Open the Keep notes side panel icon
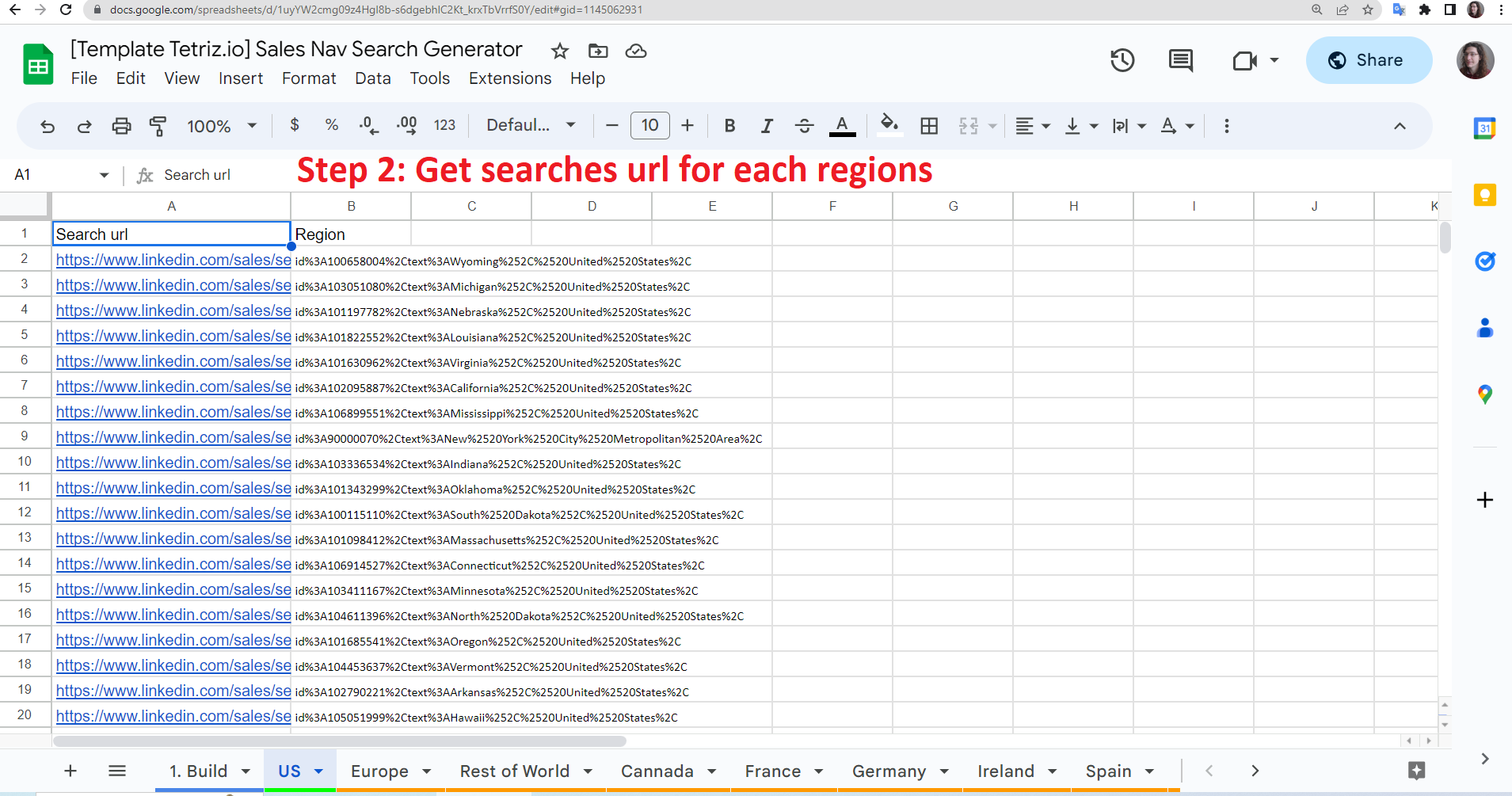The width and height of the screenshot is (1512, 796). [1484, 195]
